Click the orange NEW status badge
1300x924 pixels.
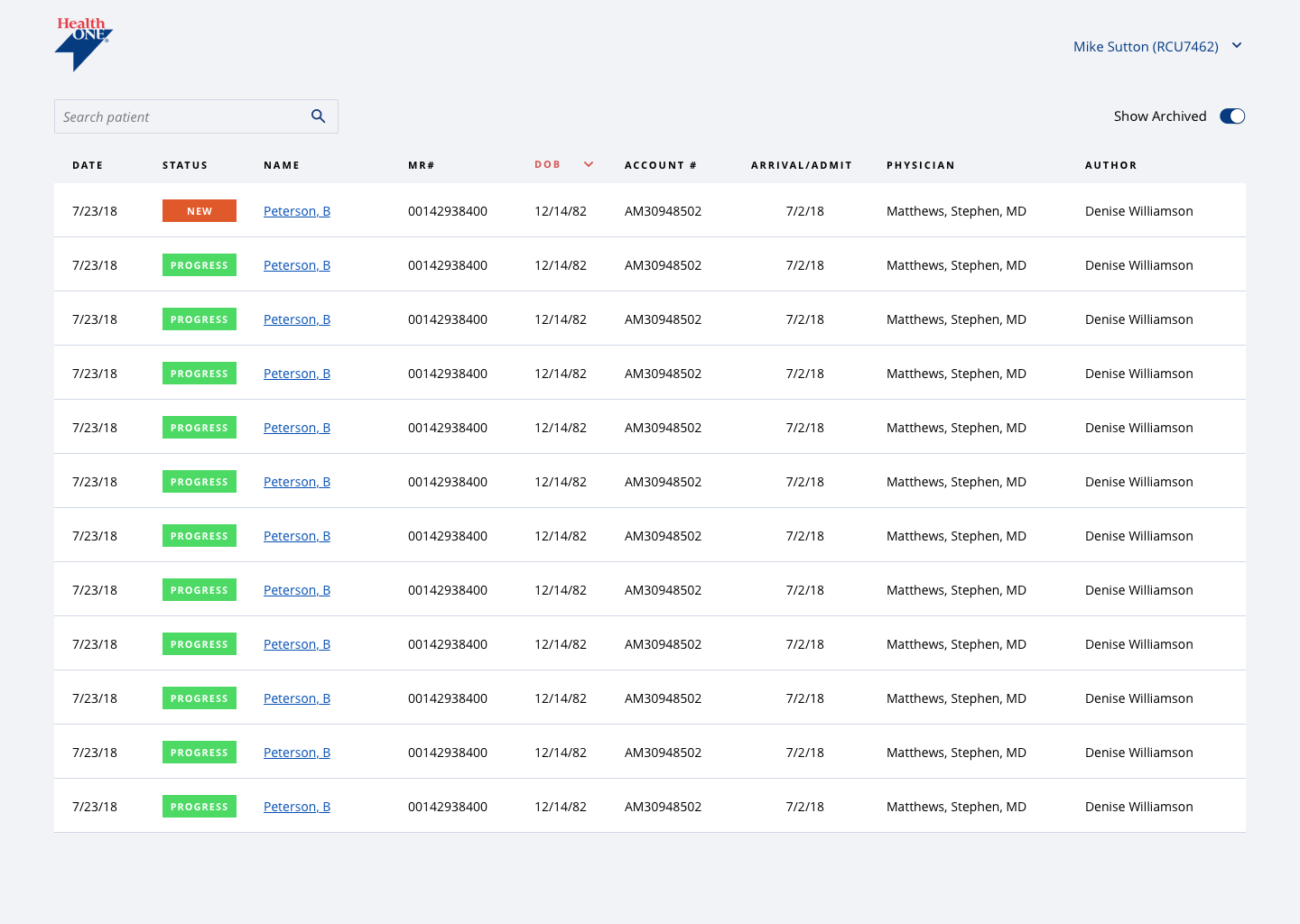coord(200,210)
